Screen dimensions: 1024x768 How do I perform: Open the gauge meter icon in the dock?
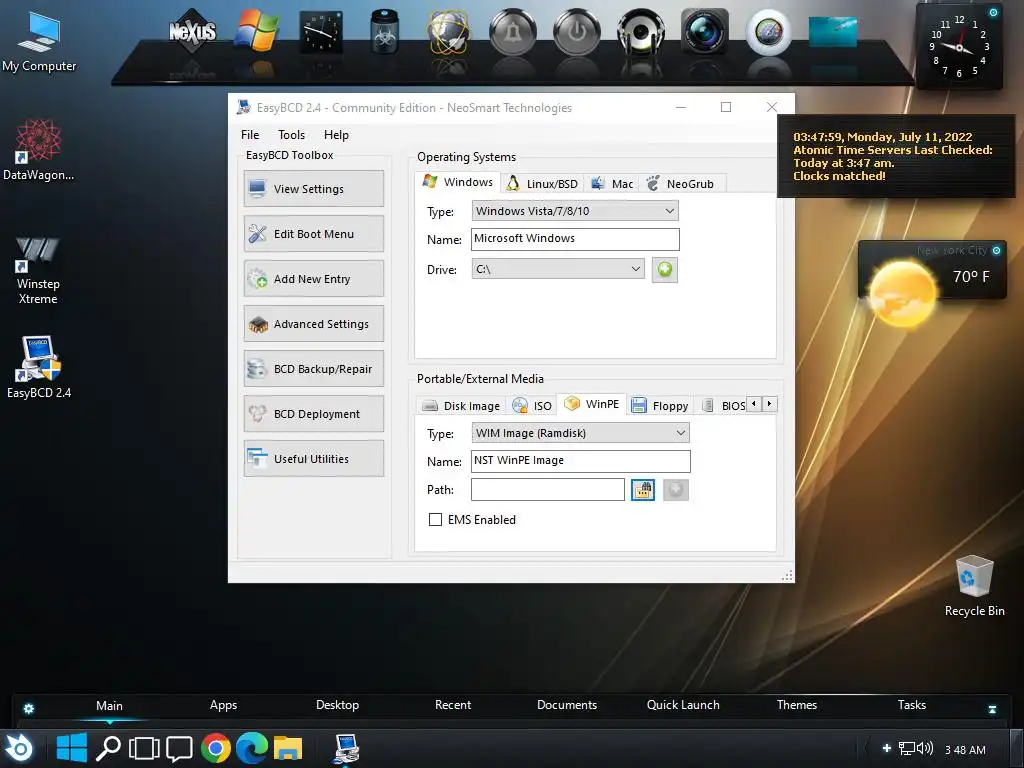(x=769, y=32)
